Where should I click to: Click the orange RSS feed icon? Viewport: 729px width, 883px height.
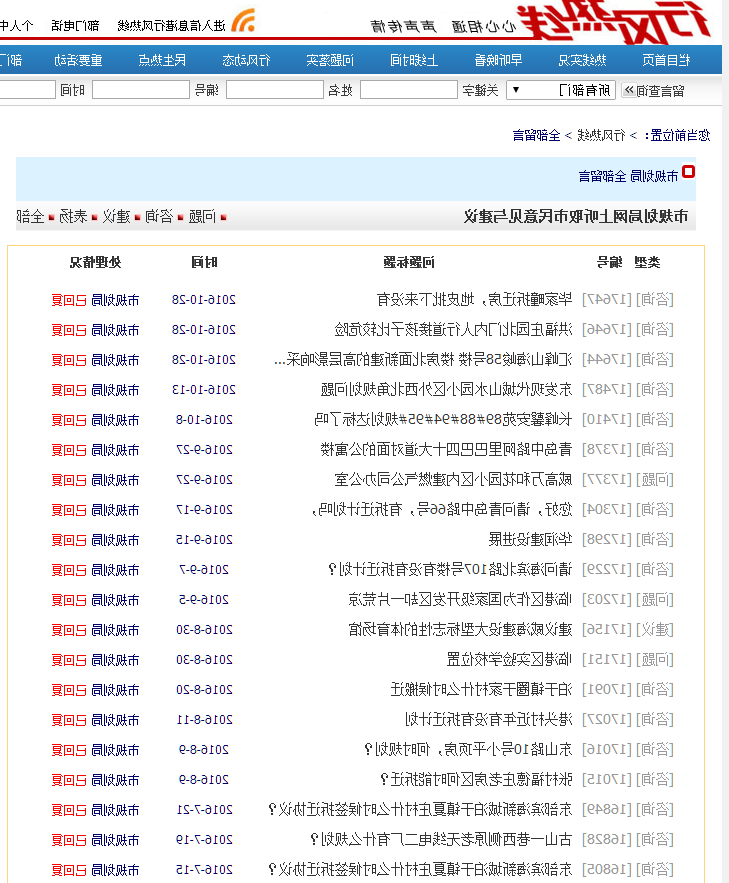244,20
